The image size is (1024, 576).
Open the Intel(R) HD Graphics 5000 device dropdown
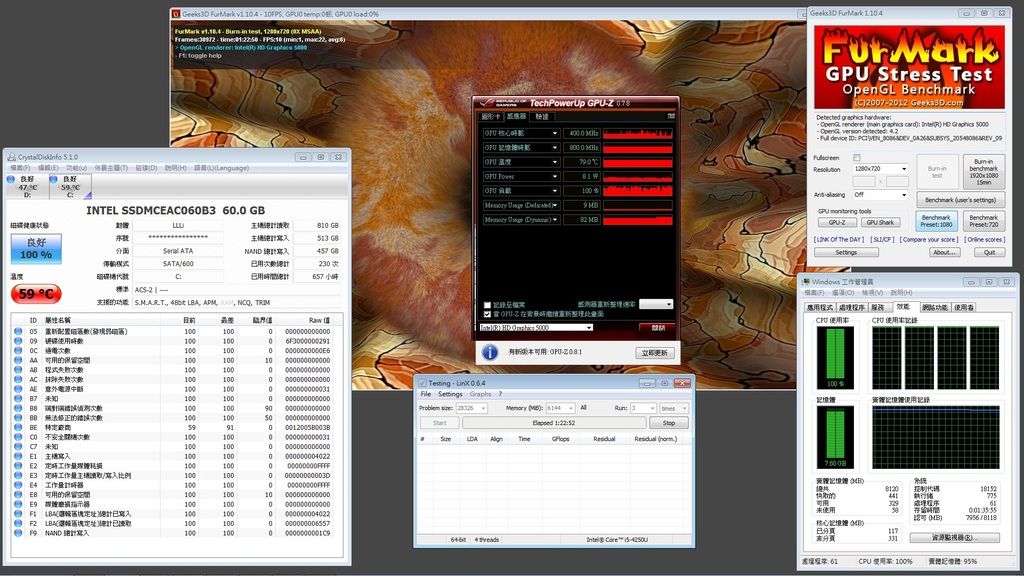pyautogui.click(x=536, y=328)
